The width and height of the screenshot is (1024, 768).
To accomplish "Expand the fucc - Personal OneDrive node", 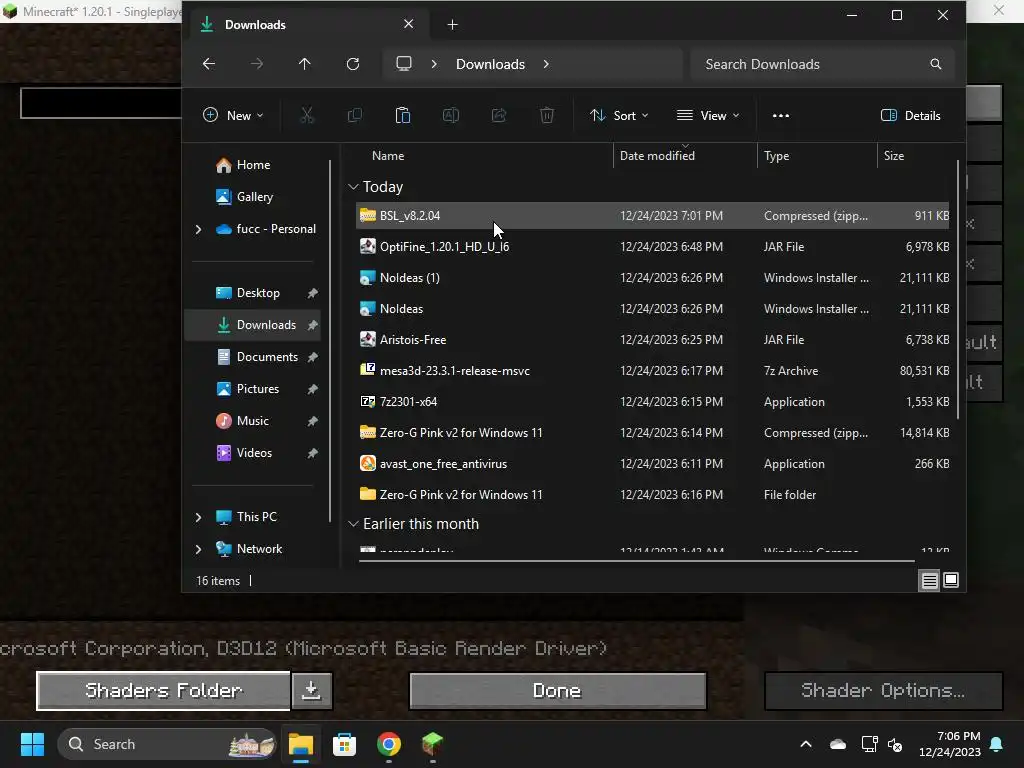I will pos(199,229).
